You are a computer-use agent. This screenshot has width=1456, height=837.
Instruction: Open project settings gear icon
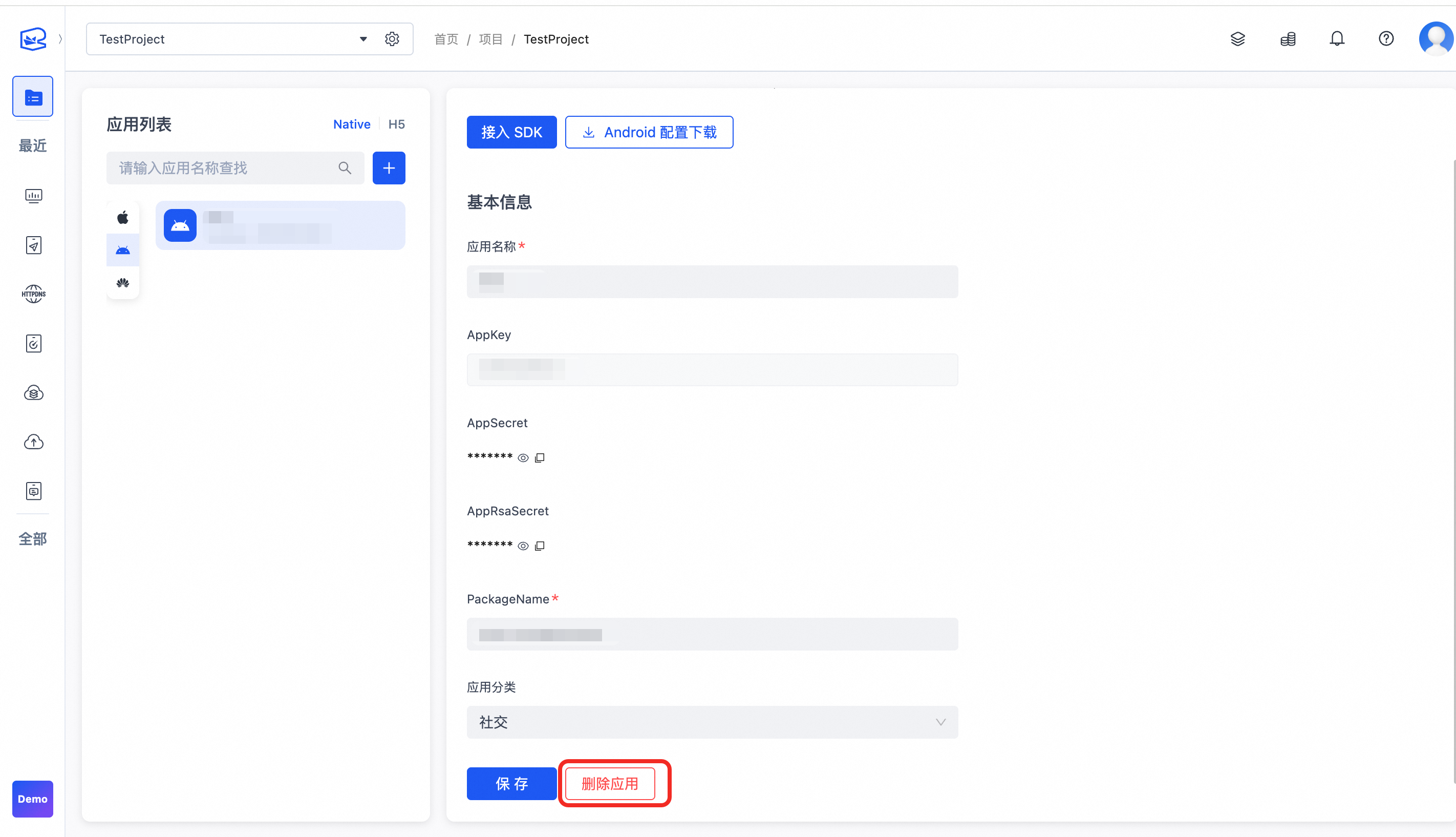click(x=392, y=38)
